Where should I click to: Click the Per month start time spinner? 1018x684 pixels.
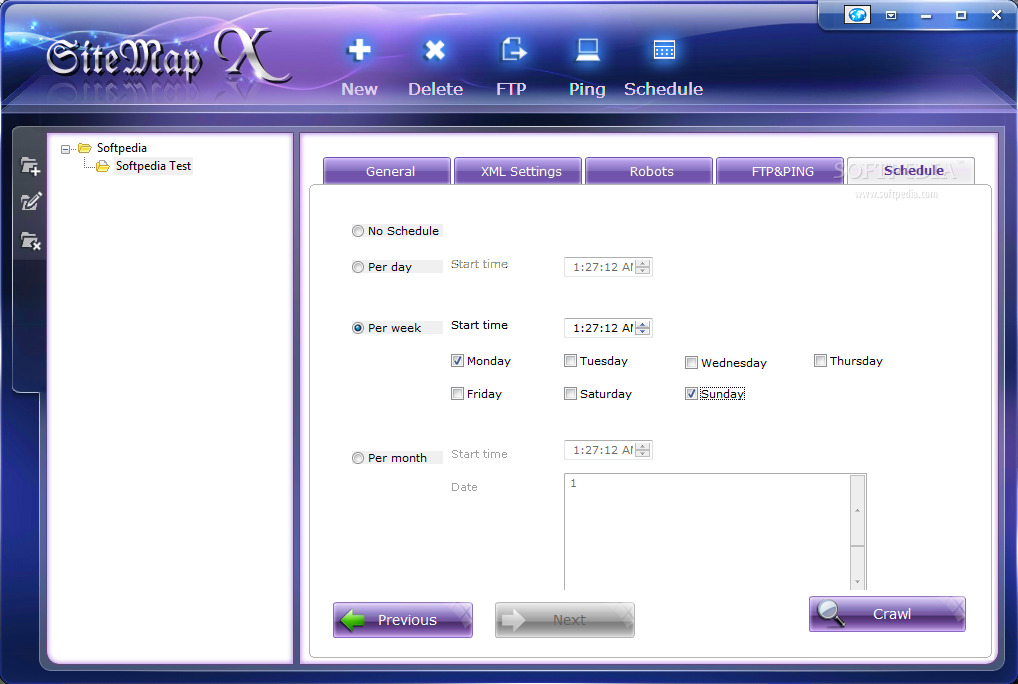click(643, 450)
